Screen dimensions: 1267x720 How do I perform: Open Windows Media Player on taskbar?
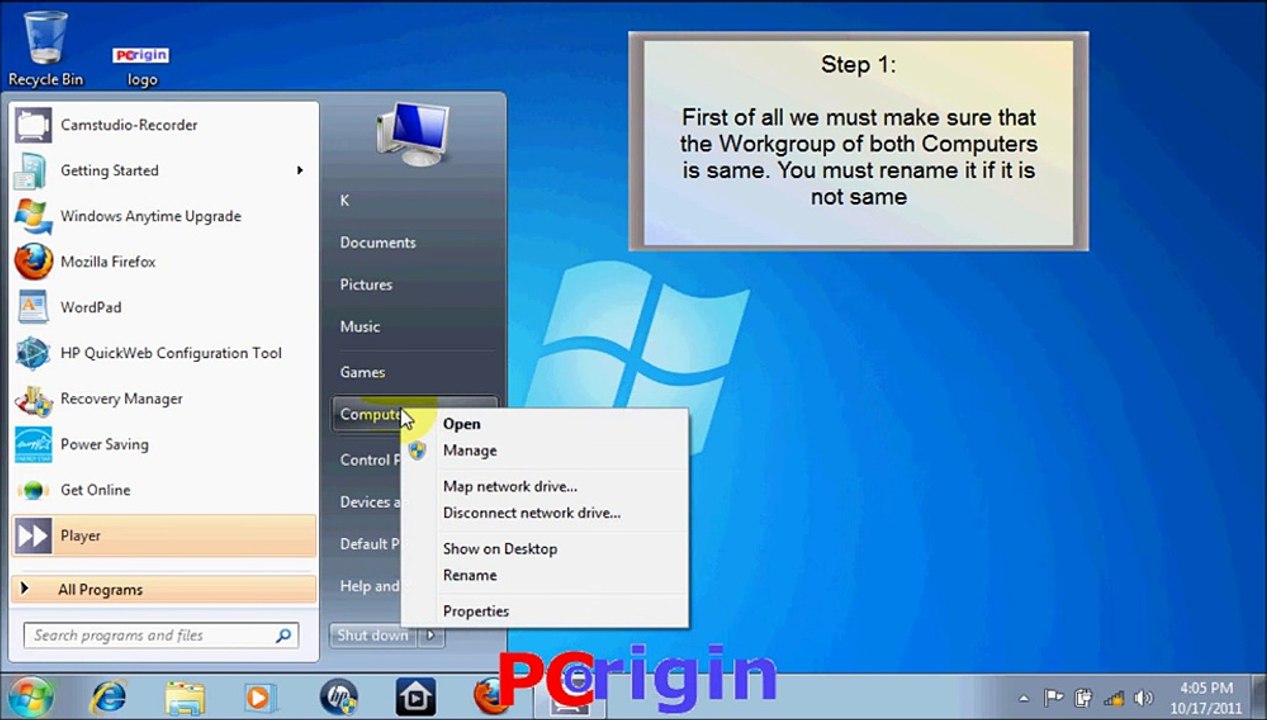[x=260, y=697]
